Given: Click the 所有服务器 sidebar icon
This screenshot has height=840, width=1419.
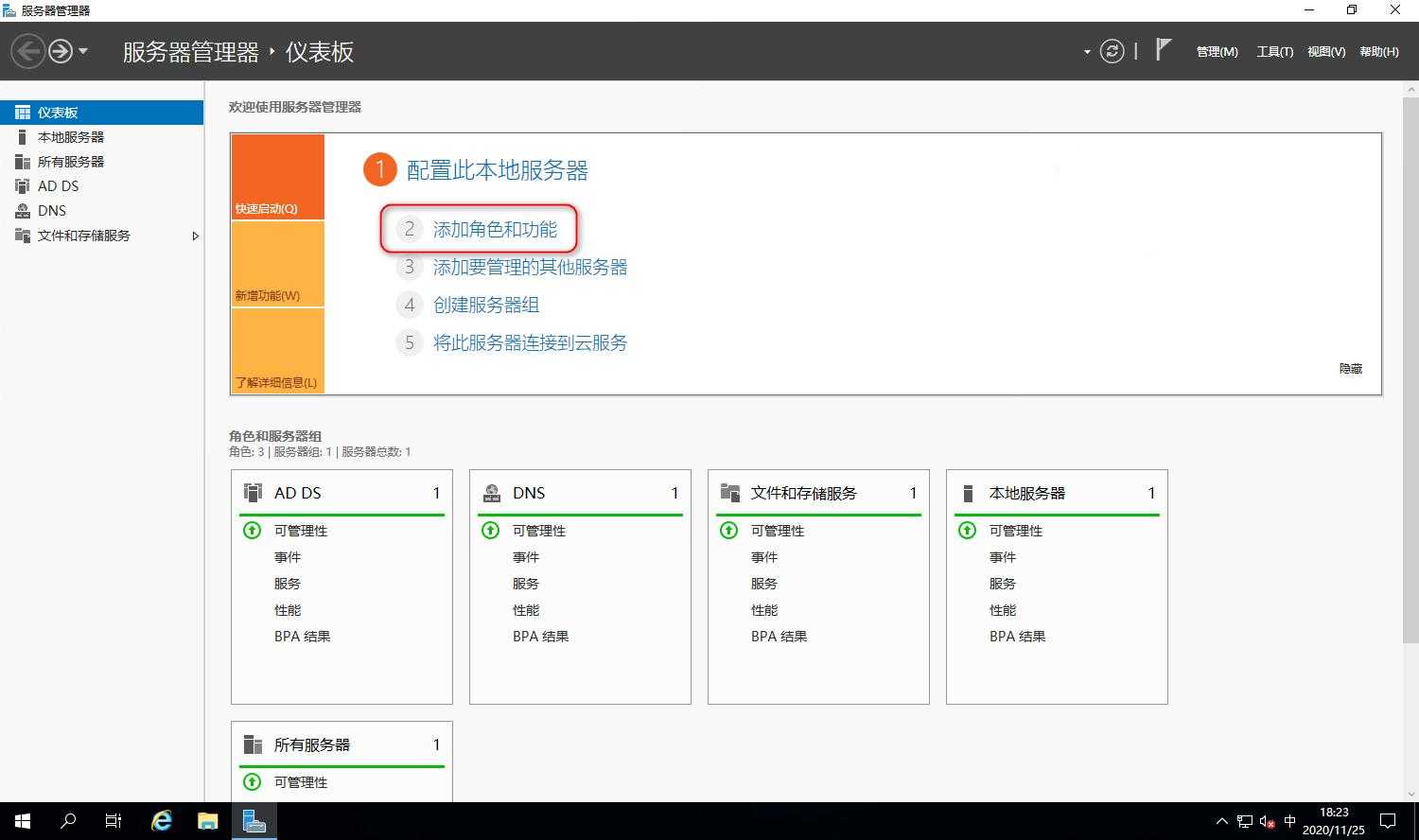Looking at the screenshot, I should tap(23, 162).
